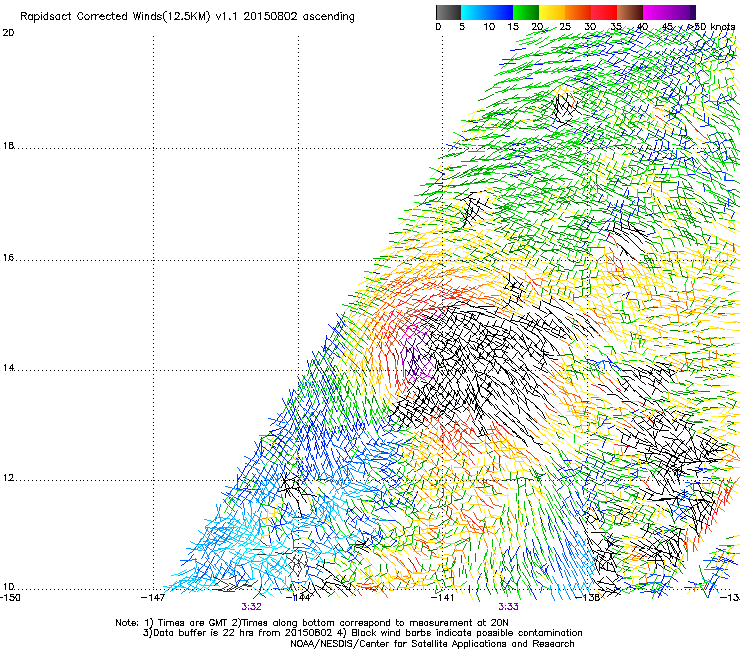
Task: Click the color scale label '35'
Action: pos(616,27)
